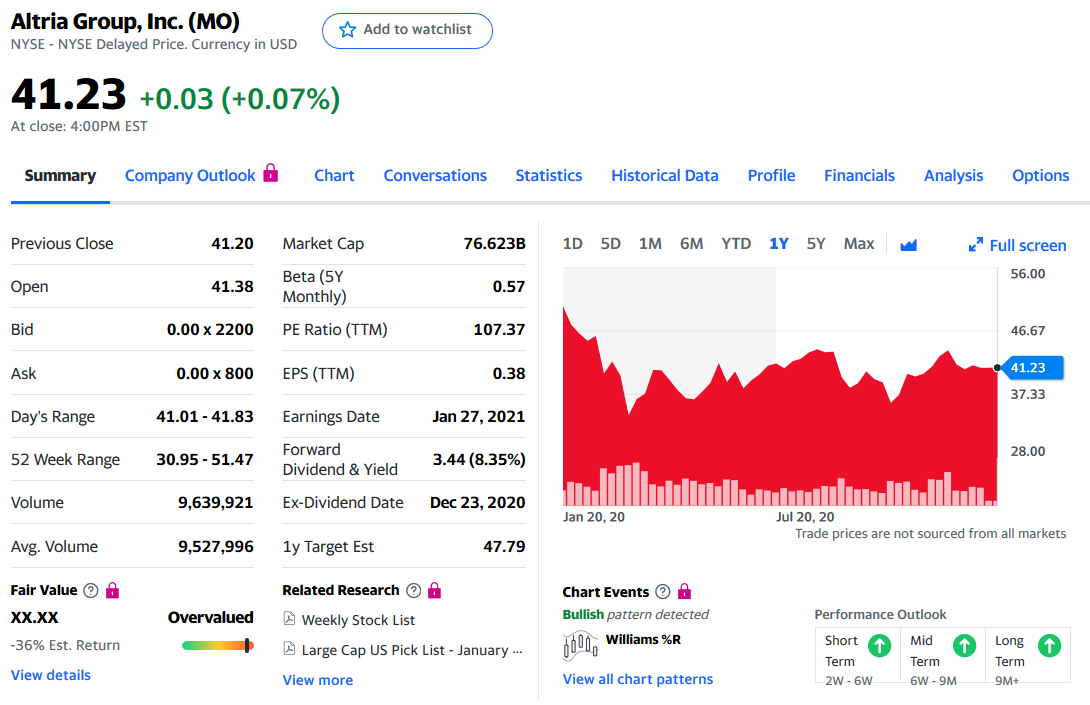Click the help icon next to Fair Value
Screen dimensions: 1090x705
(x=90, y=590)
